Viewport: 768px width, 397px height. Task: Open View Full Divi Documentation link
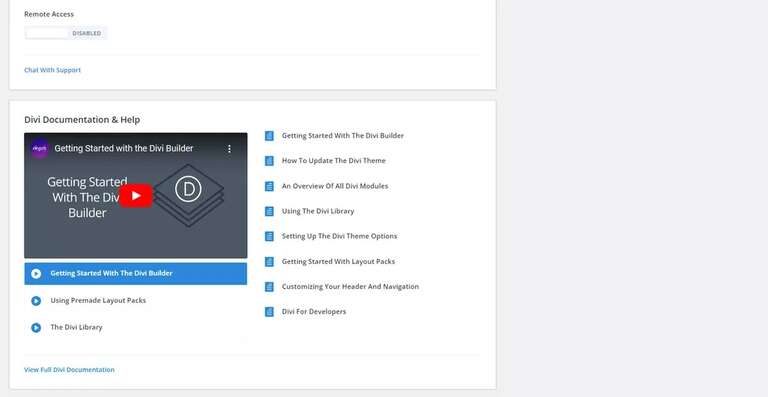pos(69,370)
